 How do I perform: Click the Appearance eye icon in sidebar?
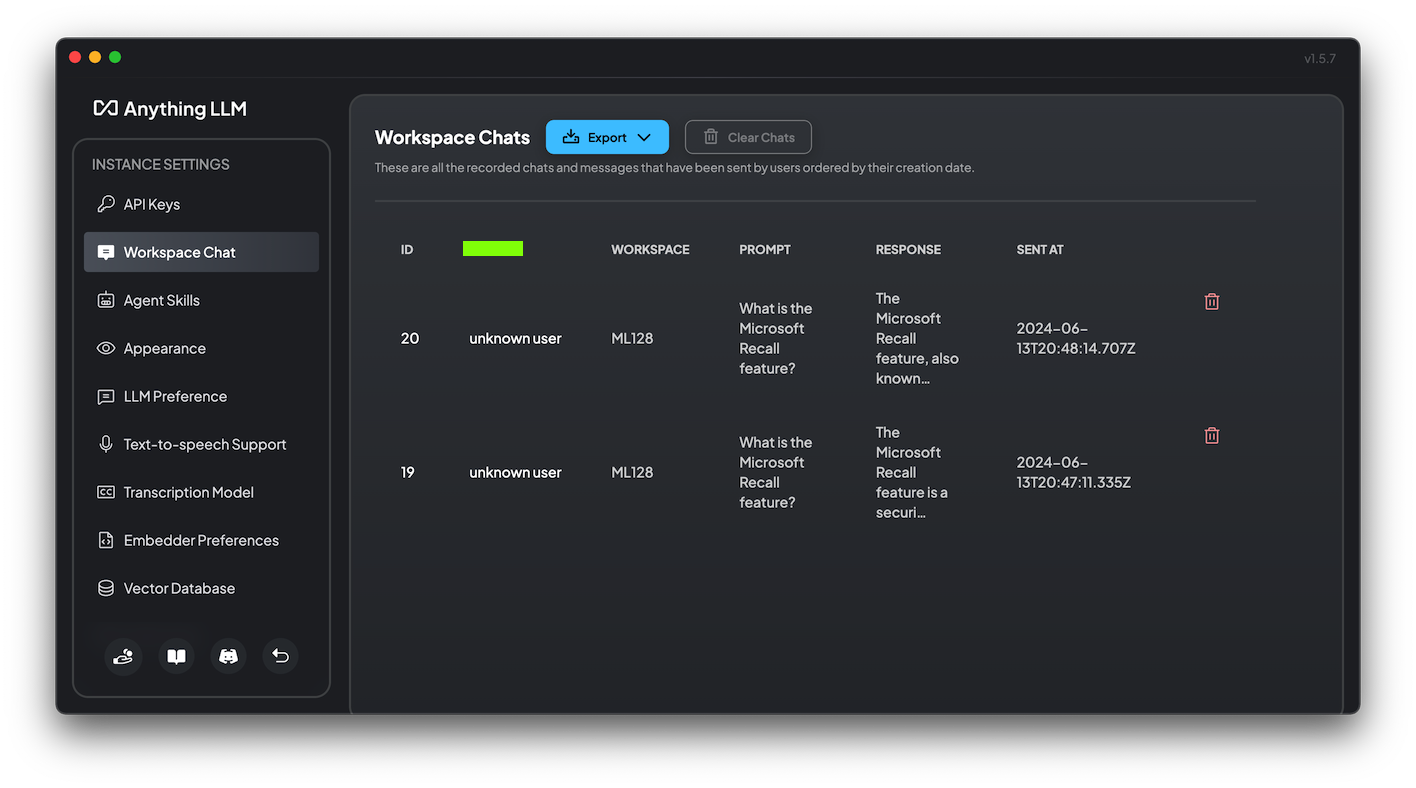pyautogui.click(x=106, y=348)
